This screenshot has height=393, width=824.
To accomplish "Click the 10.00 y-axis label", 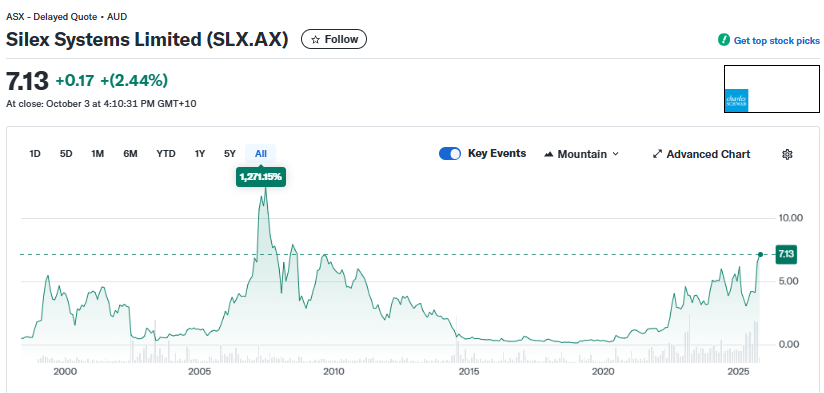I will [x=790, y=218].
